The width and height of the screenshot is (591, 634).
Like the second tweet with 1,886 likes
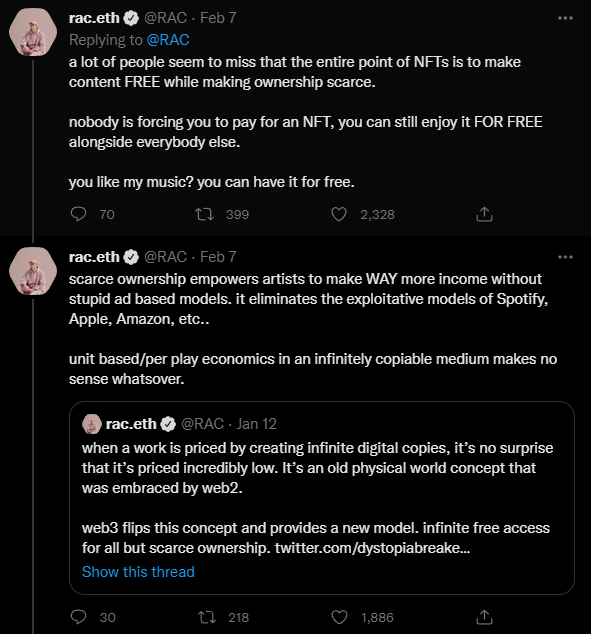(x=339, y=617)
